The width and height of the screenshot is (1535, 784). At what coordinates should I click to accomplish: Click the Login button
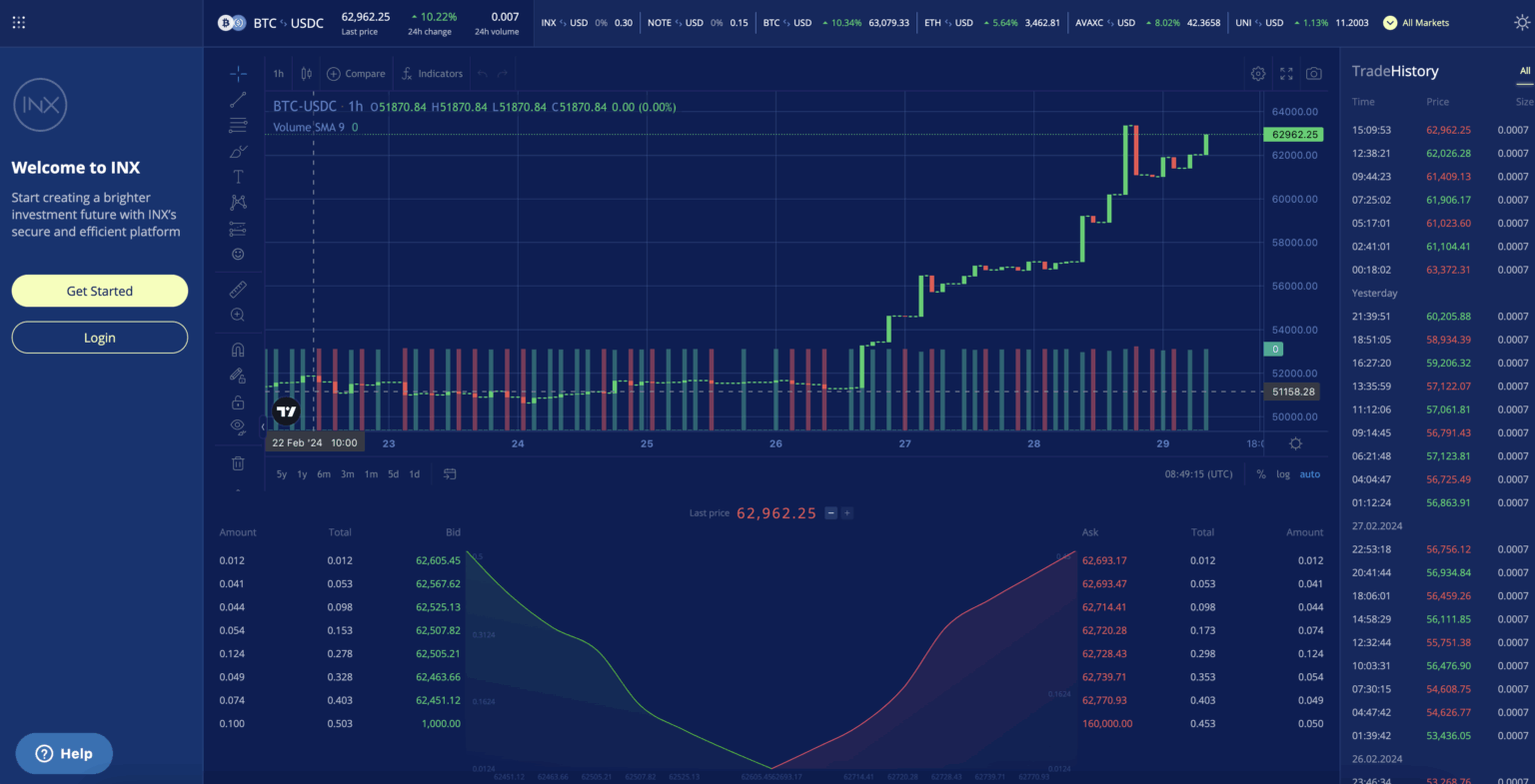pos(100,338)
